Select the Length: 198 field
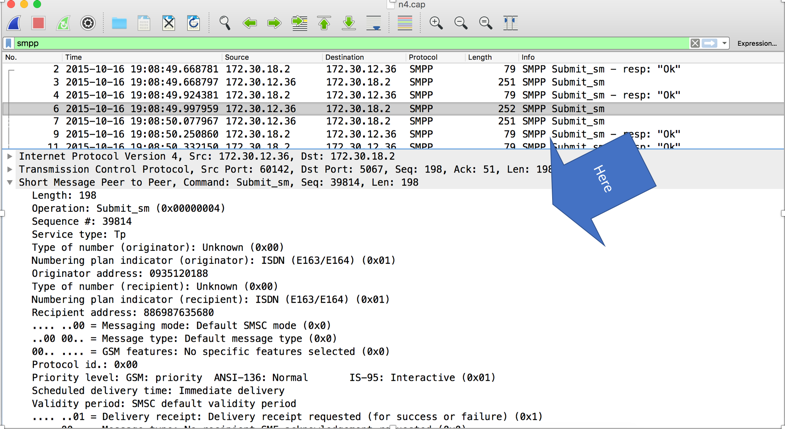Viewport: 785px width, 429px height. coord(64,195)
